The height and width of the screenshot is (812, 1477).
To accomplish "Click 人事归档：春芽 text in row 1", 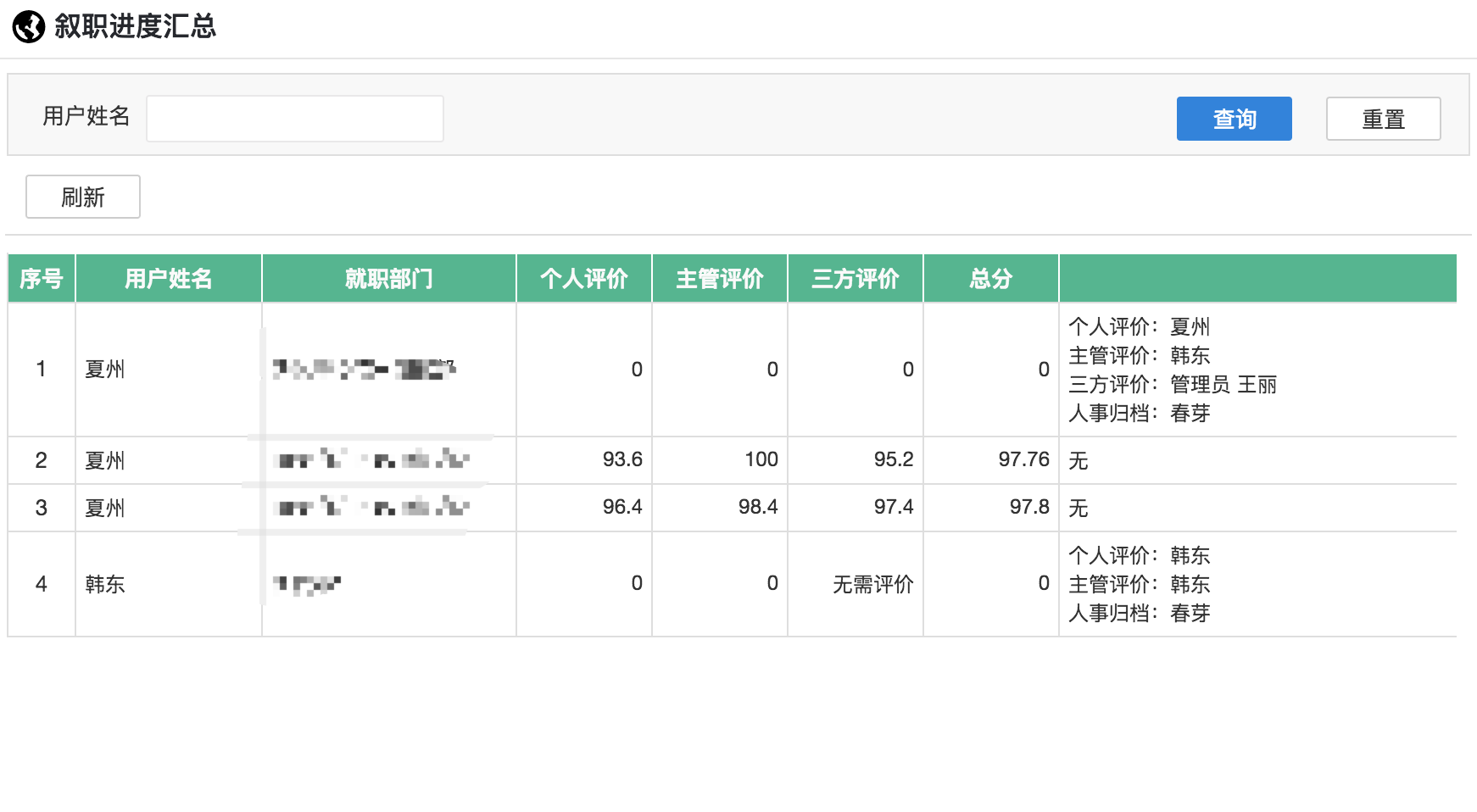I will pyautogui.click(x=1139, y=414).
